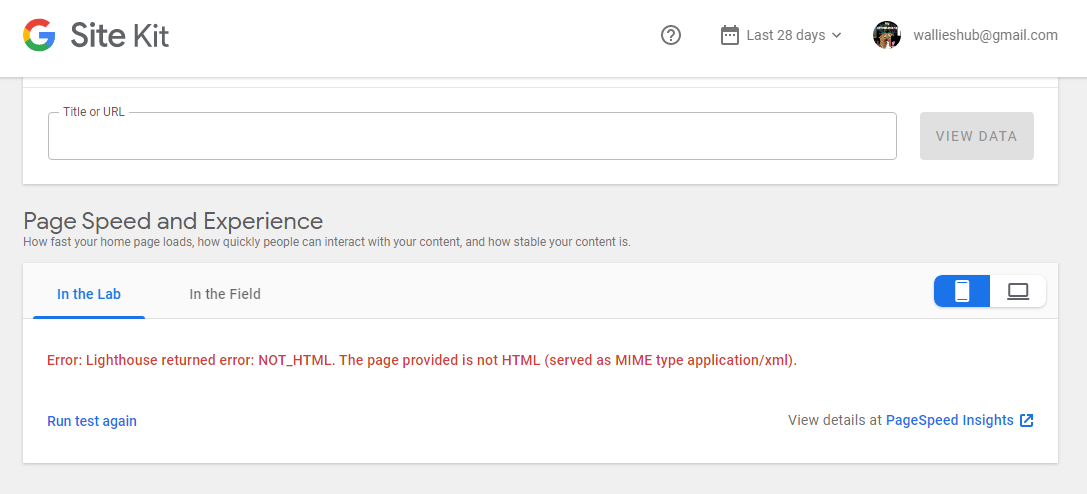The width and height of the screenshot is (1087, 494).
Task: Switch to the In the Lab tab
Action: (89, 294)
